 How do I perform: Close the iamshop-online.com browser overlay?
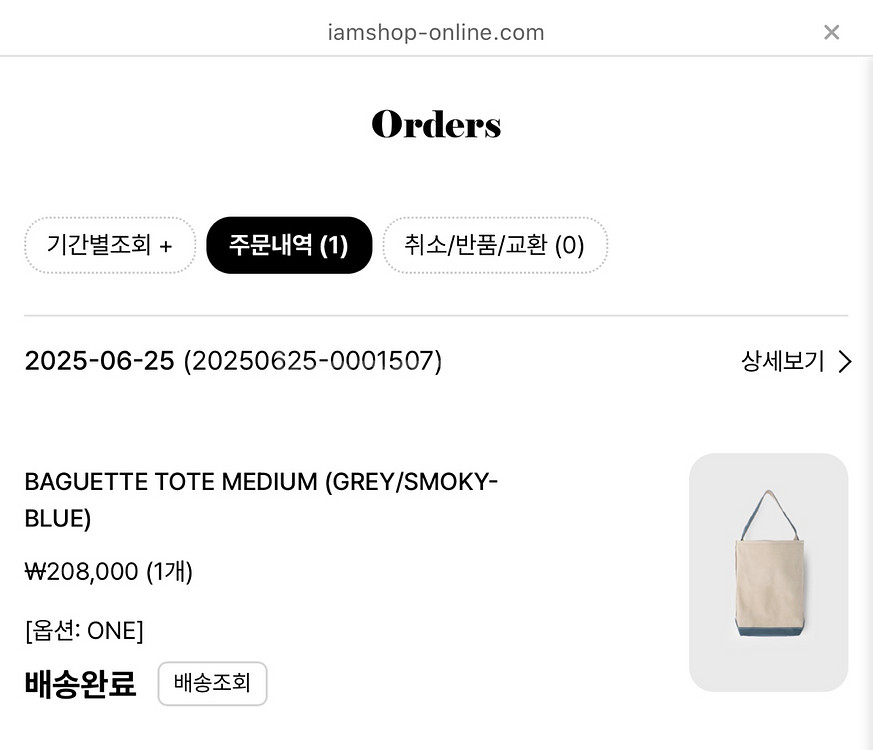831,32
